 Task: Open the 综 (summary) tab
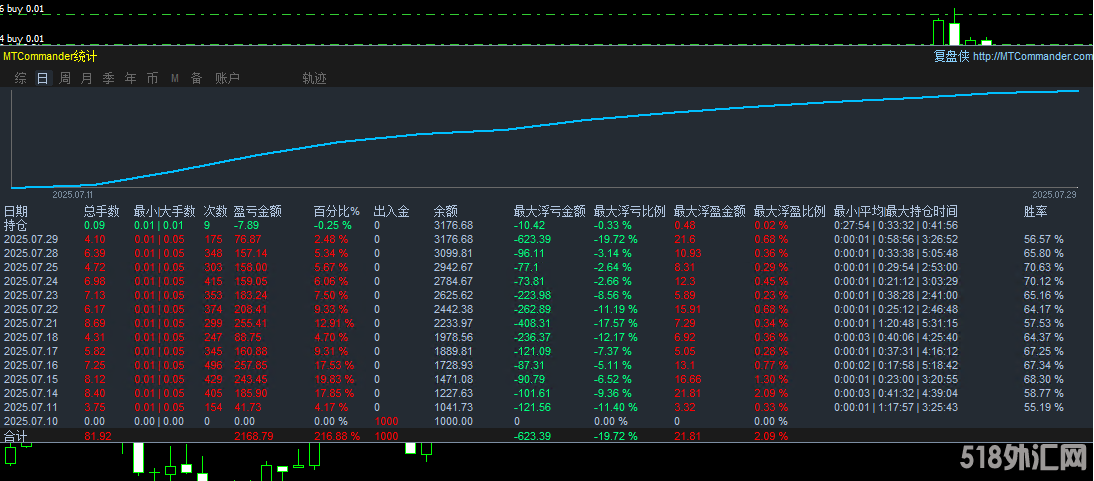pos(20,78)
